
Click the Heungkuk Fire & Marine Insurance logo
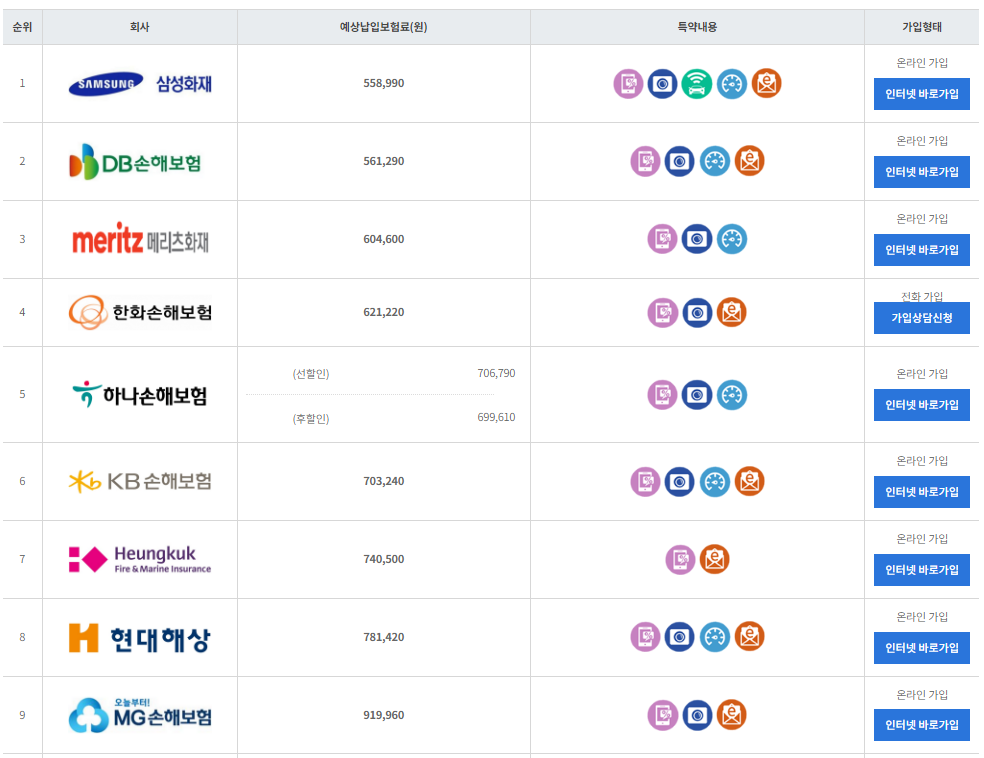(x=140, y=559)
